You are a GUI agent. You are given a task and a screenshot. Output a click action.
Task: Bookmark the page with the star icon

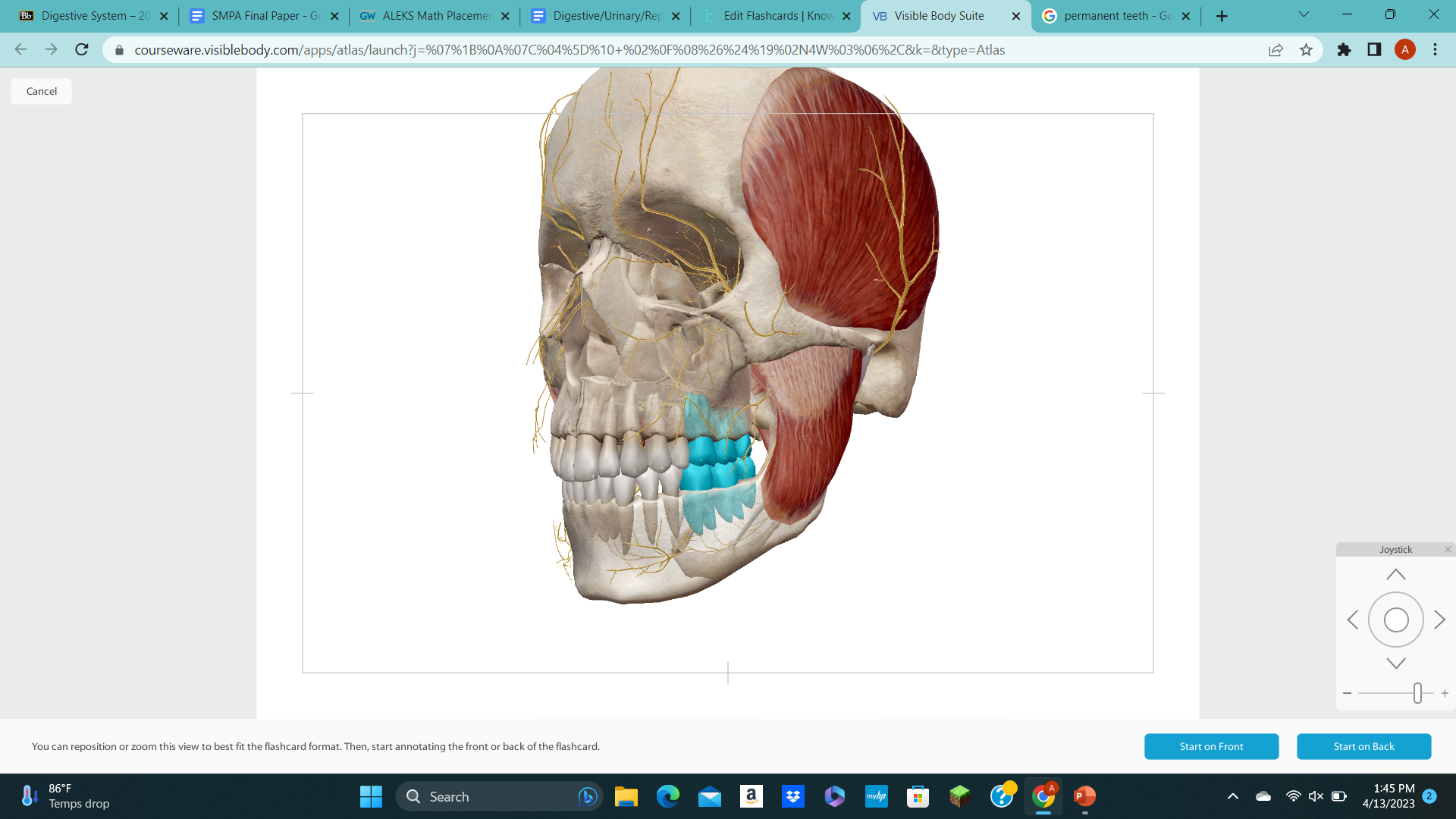pos(1306,50)
